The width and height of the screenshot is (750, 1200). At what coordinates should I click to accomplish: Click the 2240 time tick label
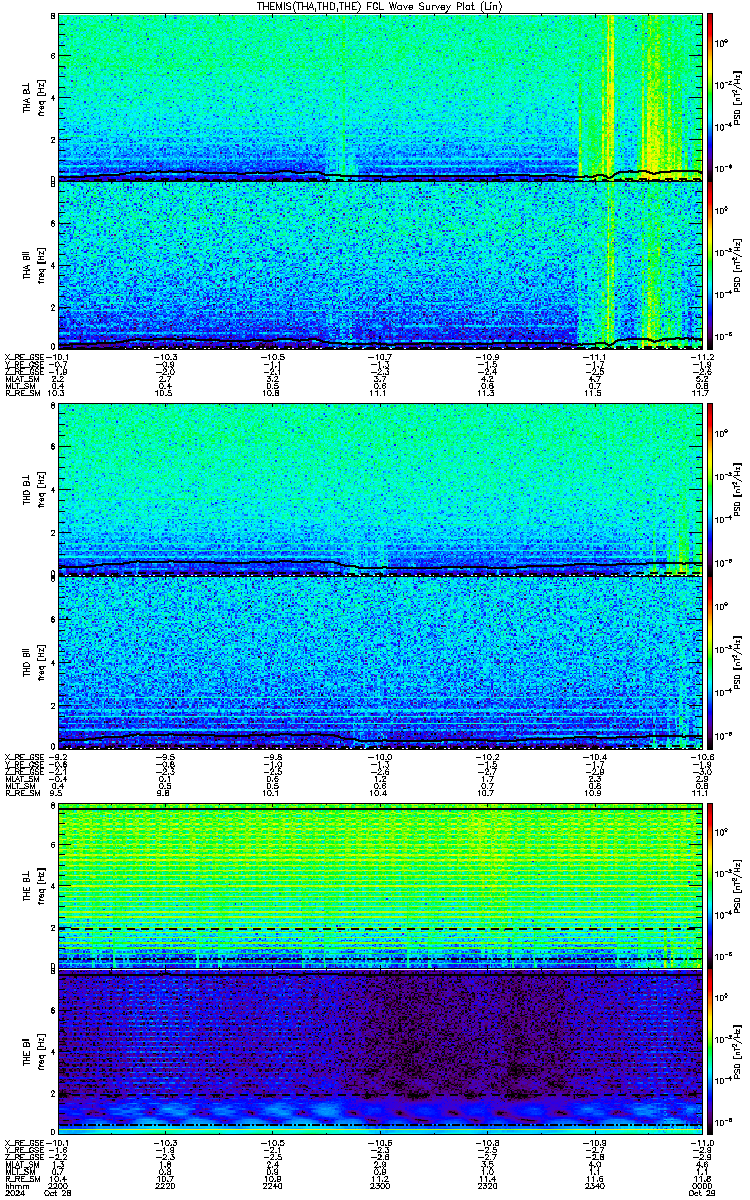click(x=272, y=1187)
